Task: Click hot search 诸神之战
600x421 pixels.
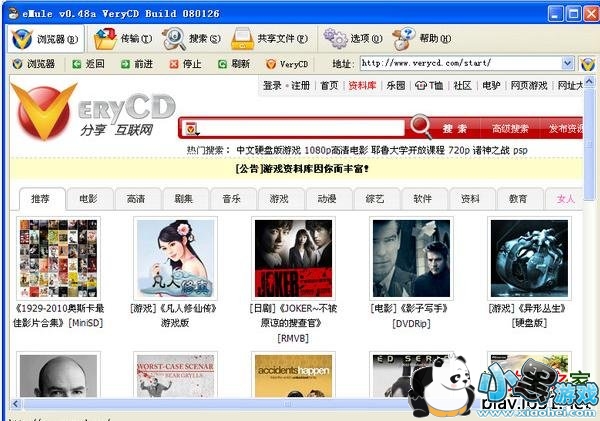Action: (x=491, y=150)
